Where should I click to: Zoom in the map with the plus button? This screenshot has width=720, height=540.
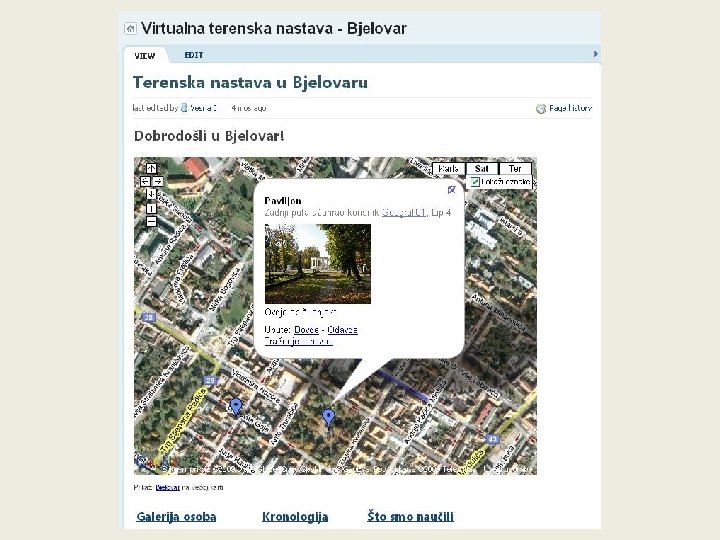pyautogui.click(x=151, y=208)
